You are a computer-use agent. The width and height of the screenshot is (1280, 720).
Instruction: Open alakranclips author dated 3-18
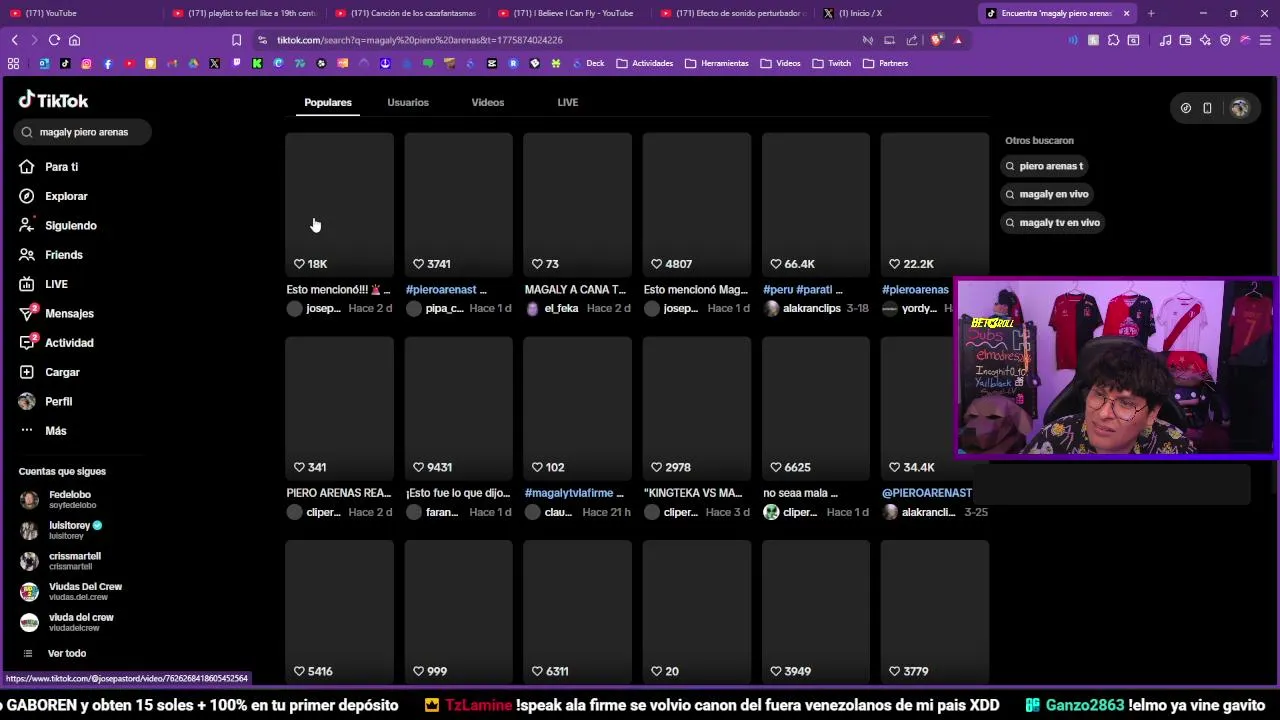tap(811, 308)
